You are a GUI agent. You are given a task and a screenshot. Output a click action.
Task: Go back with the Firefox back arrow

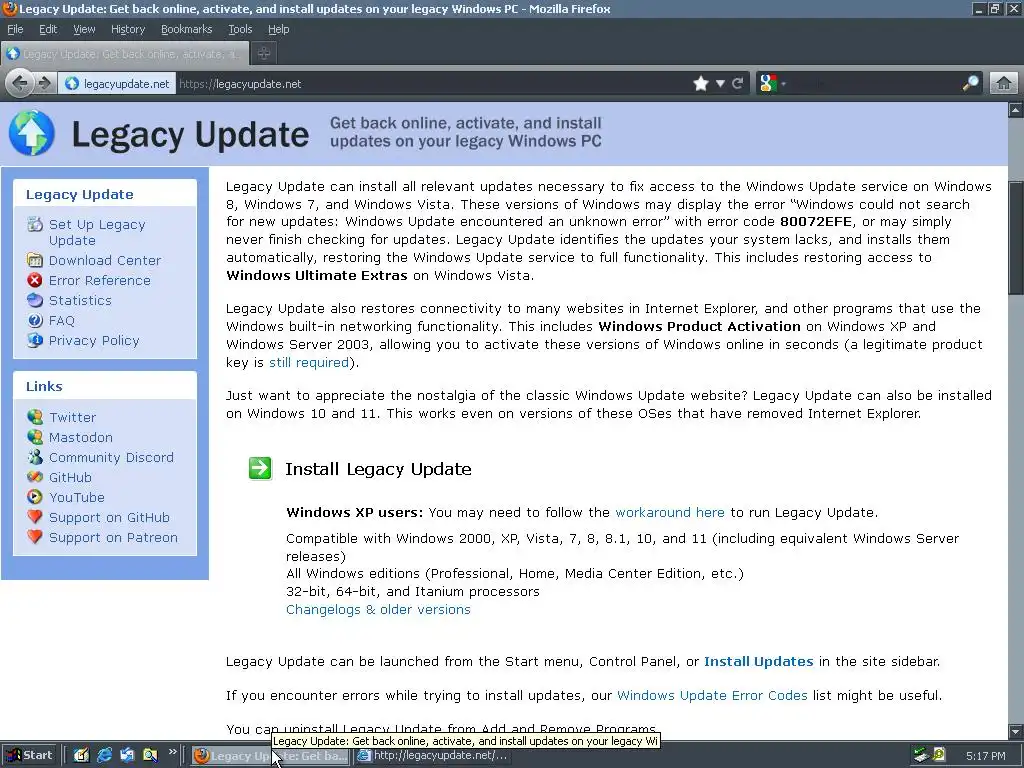(x=20, y=83)
